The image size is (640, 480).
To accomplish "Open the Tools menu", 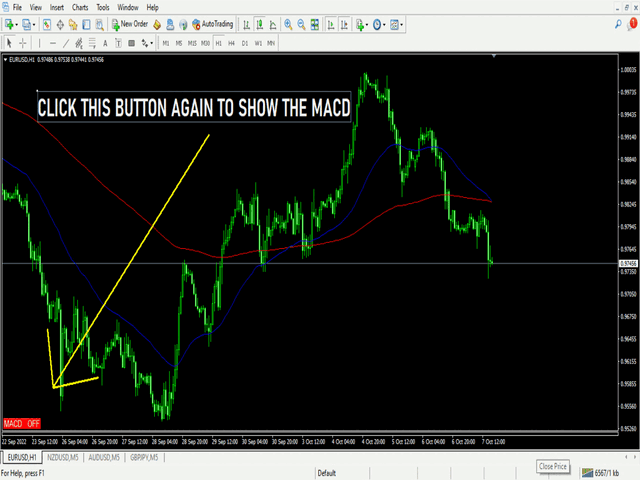I will [x=103, y=7].
